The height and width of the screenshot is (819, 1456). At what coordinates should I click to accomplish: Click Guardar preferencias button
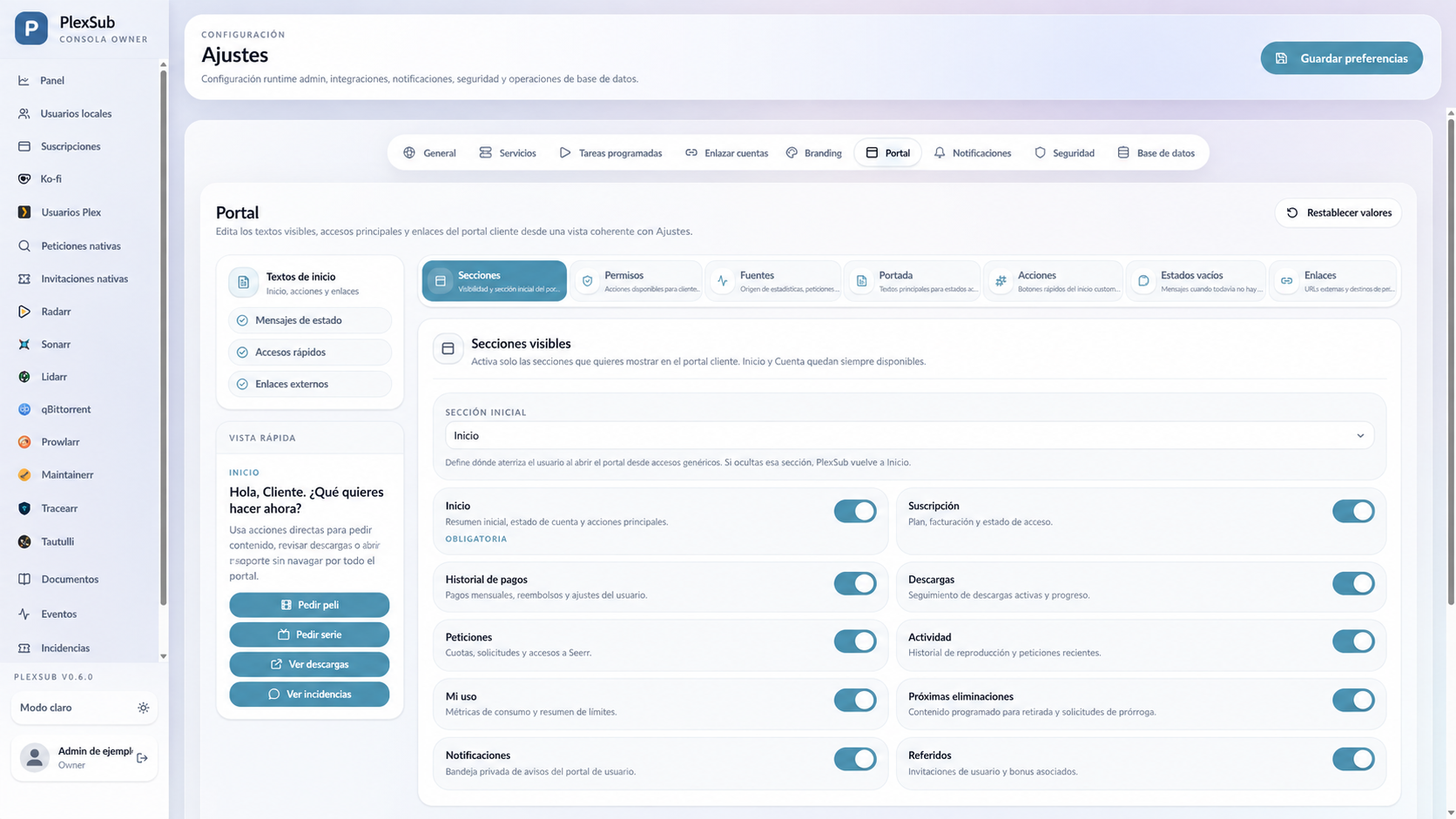point(1341,58)
